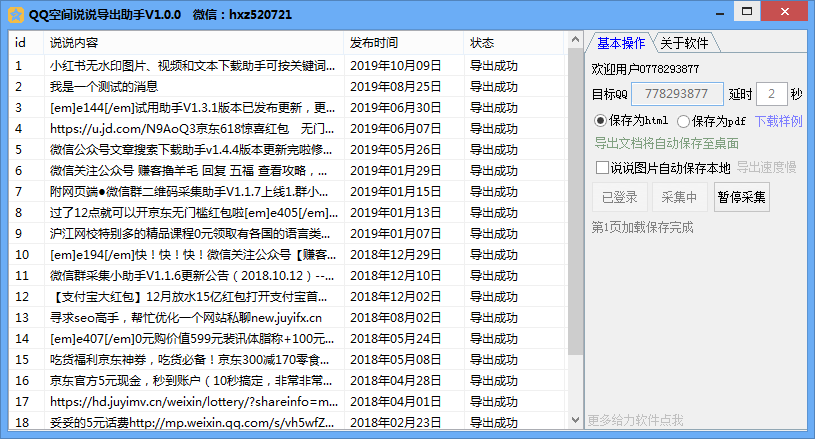
Task: Click the date 2018年02月23日
Action: [396, 422]
